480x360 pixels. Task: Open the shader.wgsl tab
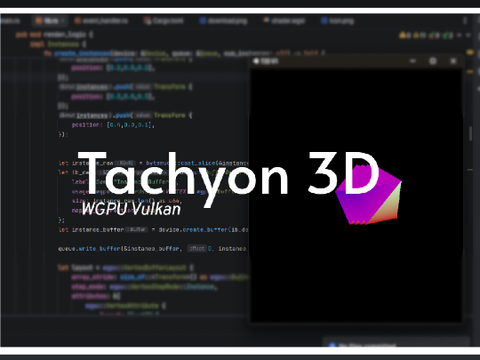tap(284, 21)
